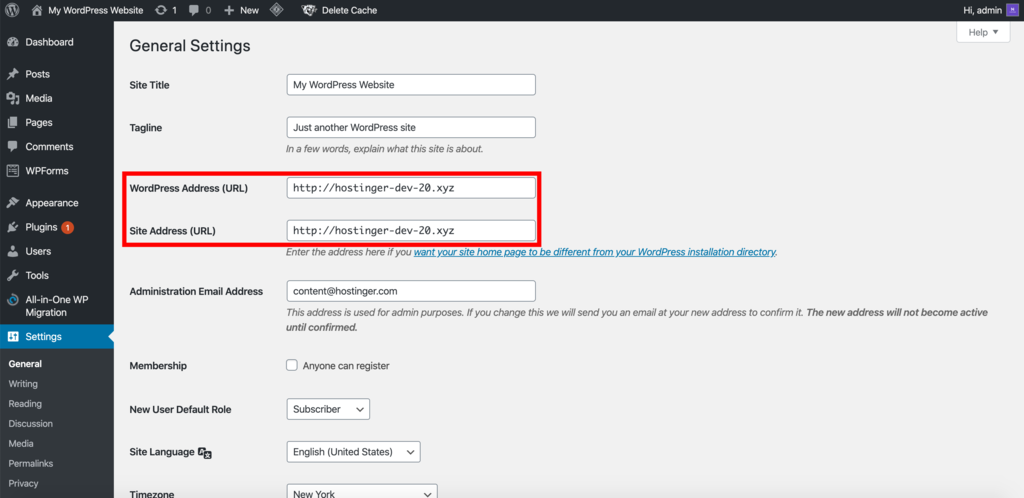Click the New content text in admin bar
Image resolution: width=1024 pixels, height=498 pixels.
(x=249, y=10)
